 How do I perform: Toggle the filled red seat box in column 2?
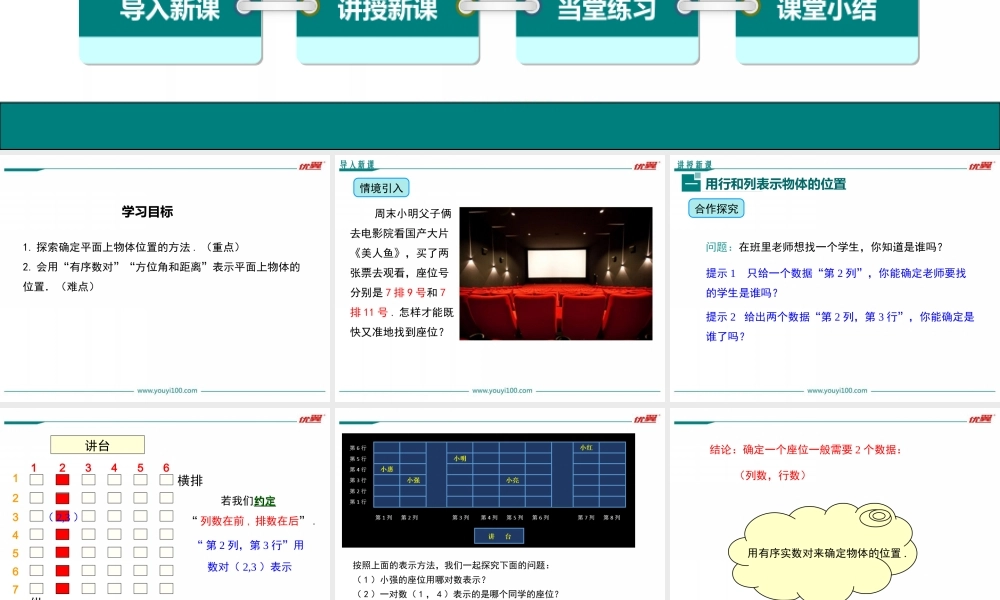[62, 480]
